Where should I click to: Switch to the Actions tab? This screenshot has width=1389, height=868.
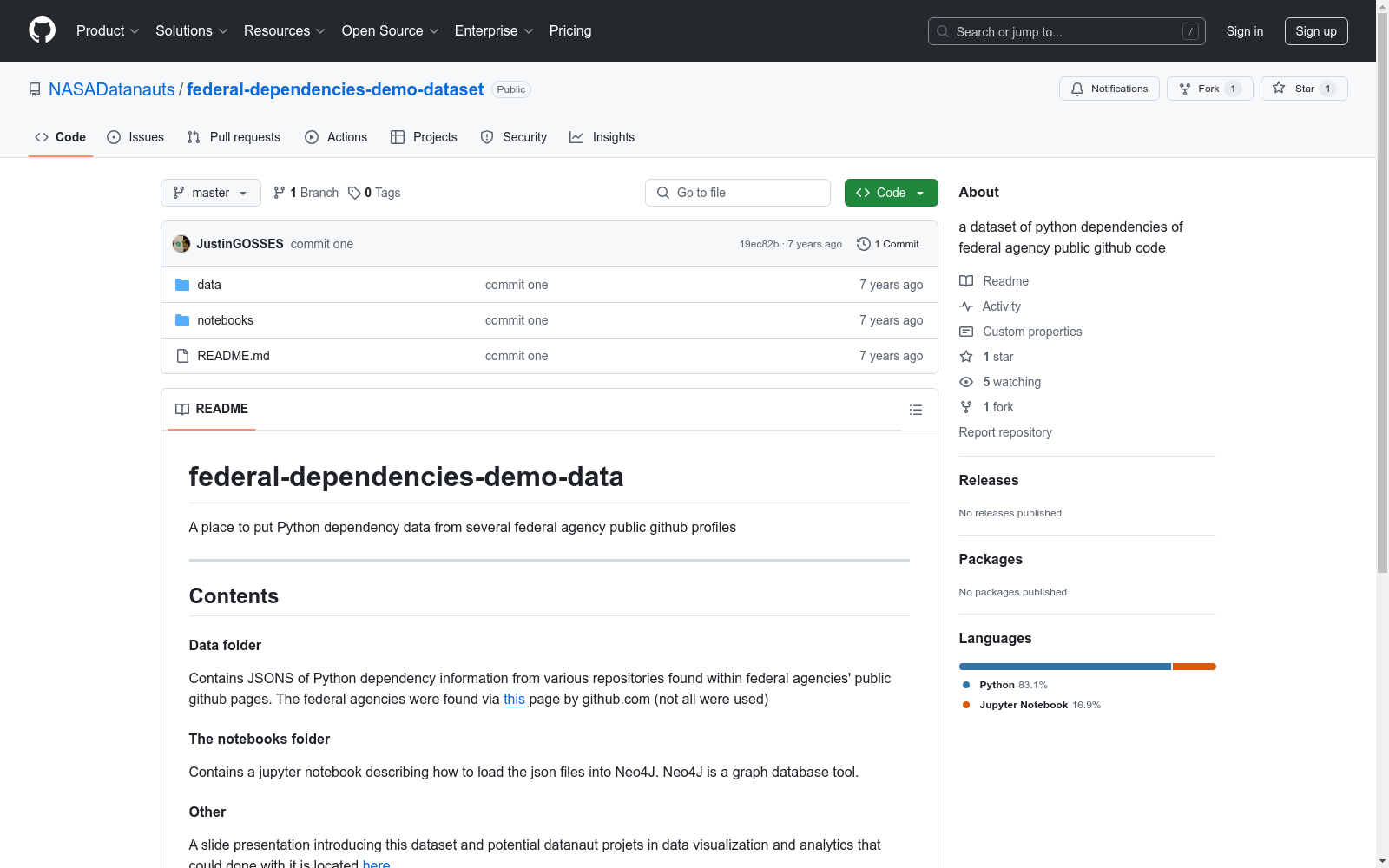coord(336,137)
